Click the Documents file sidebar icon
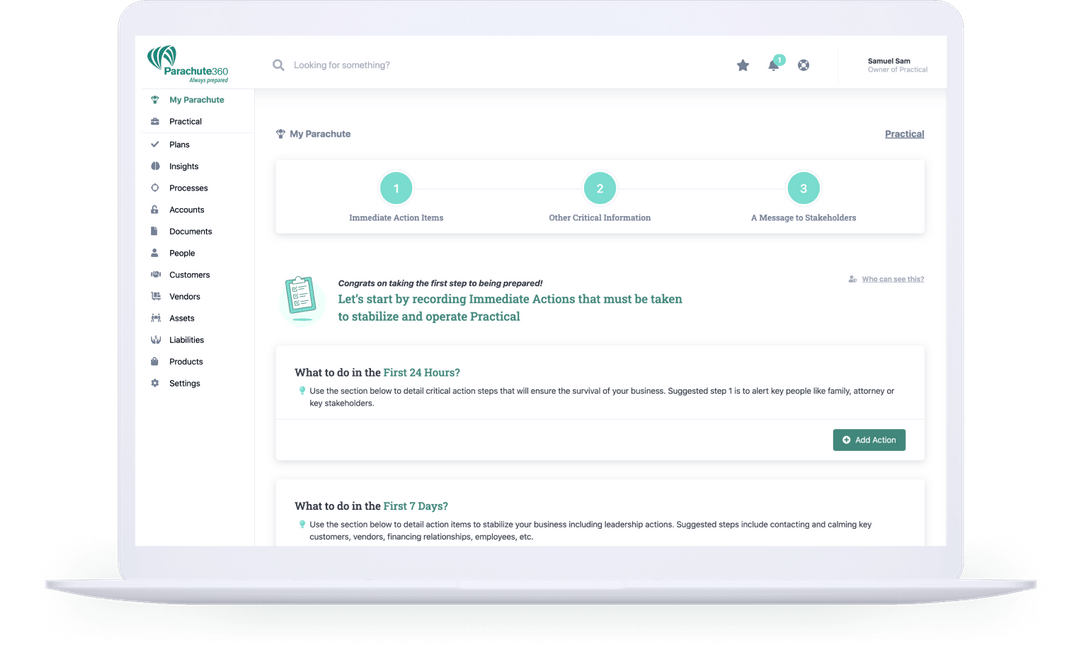 pos(155,231)
